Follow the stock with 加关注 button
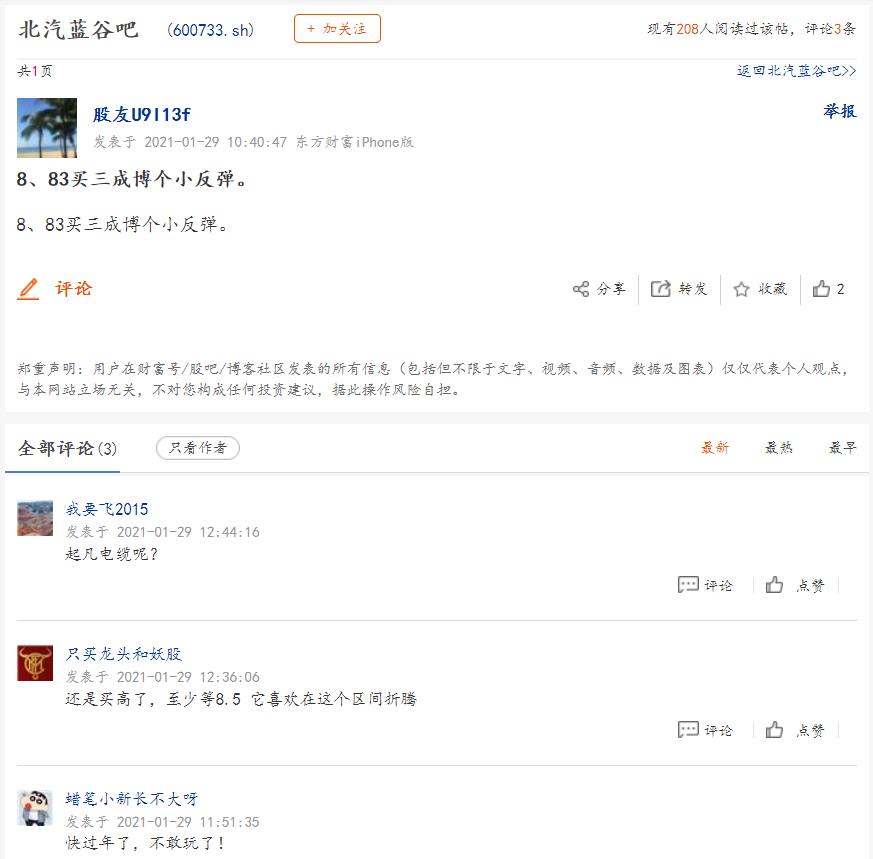Screen dimensions: 873x859 click(x=337, y=28)
